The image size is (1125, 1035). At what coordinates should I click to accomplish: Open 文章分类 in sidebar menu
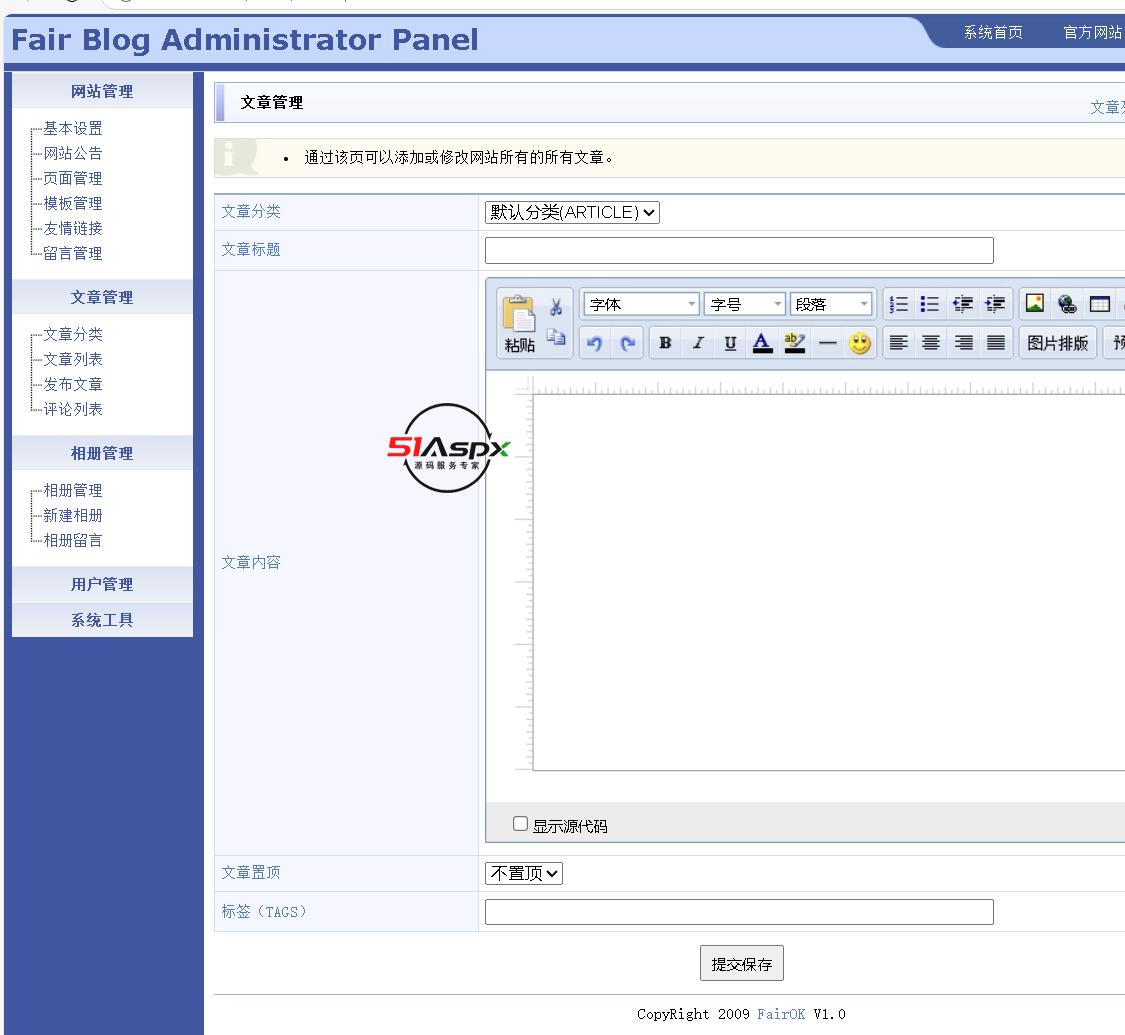[x=72, y=334]
